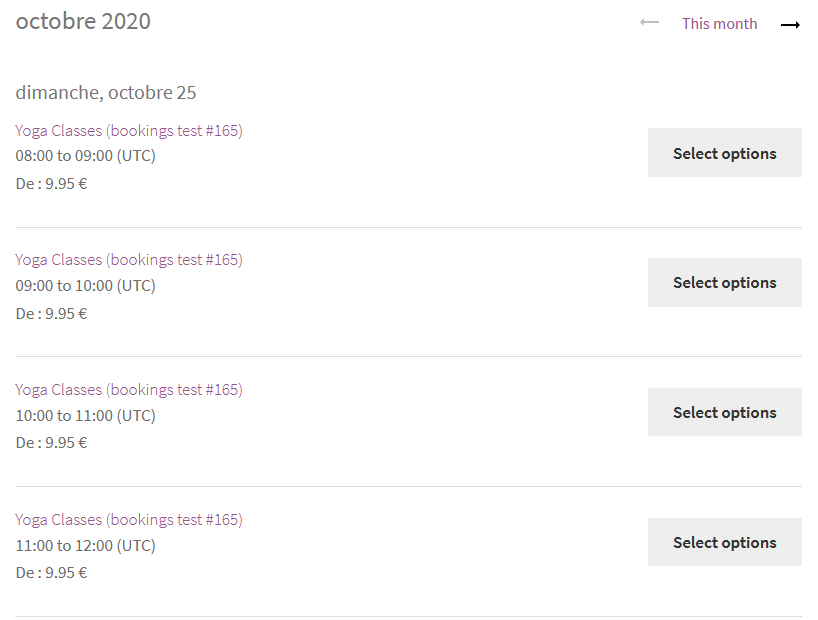818x620 pixels.
Task: Click the 11:00 to 12:00 (UTC) time text
Action: click(x=86, y=546)
